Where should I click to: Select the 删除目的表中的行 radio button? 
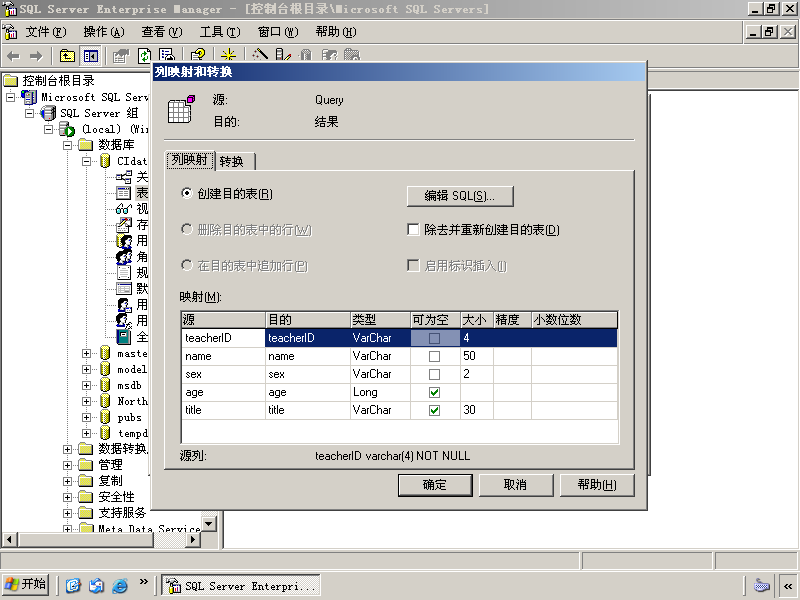pyautogui.click(x=187, y=230)
